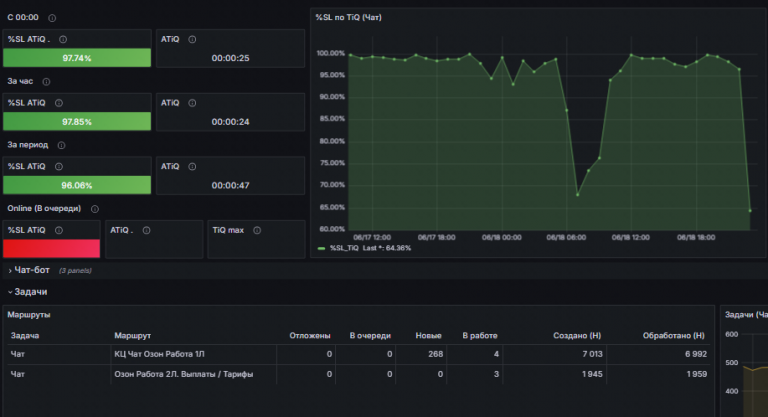The height and width of the screenshot is (417, 768).
Task: Sort table by В работе column header
Action: point(480,336)
